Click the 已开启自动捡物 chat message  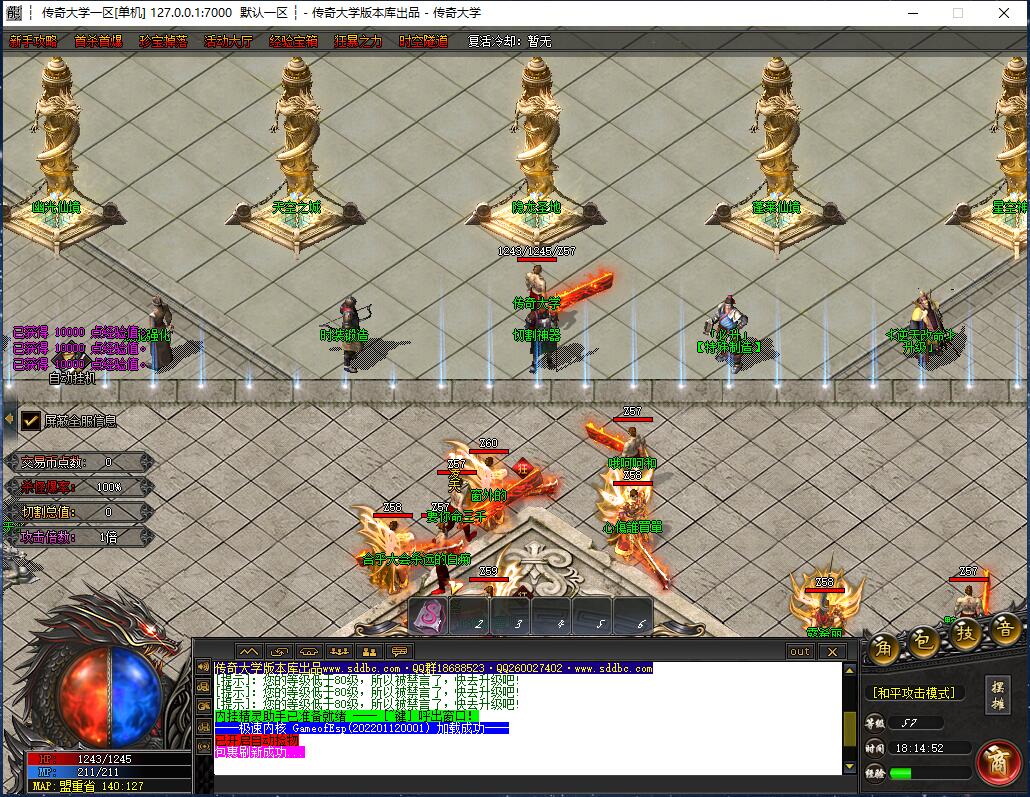click(x=257, y=740)
